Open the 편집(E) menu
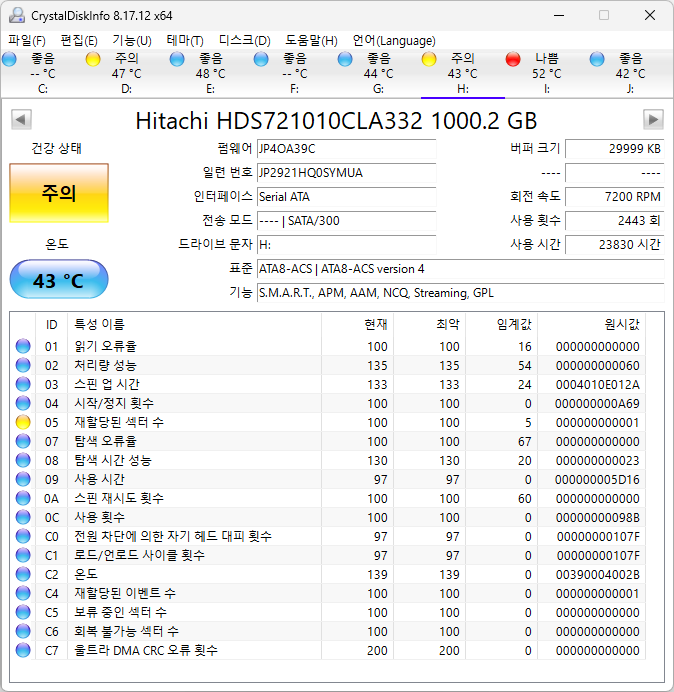Viewport: 674px width, 692px height. [x=79, y=41]
